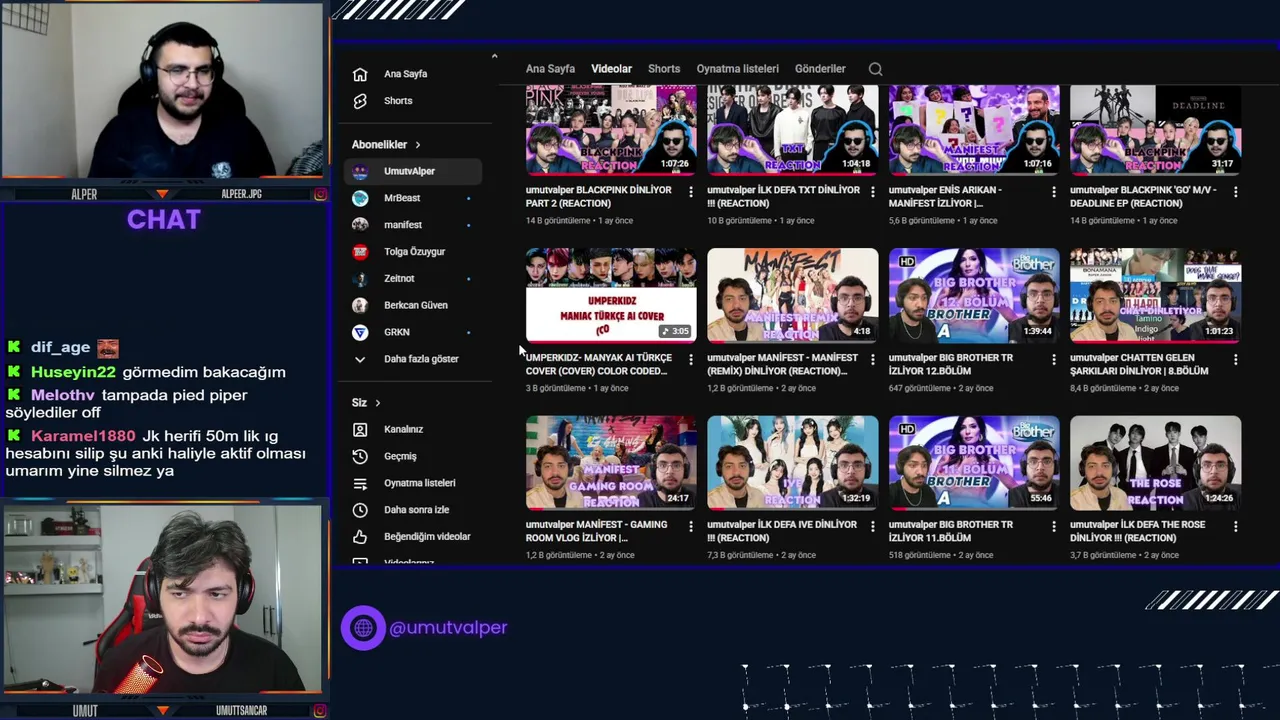Open options menu for GAMING ROOM VLOG video
This screenshot has height=720, width=1280.
(x=691, y=527)
